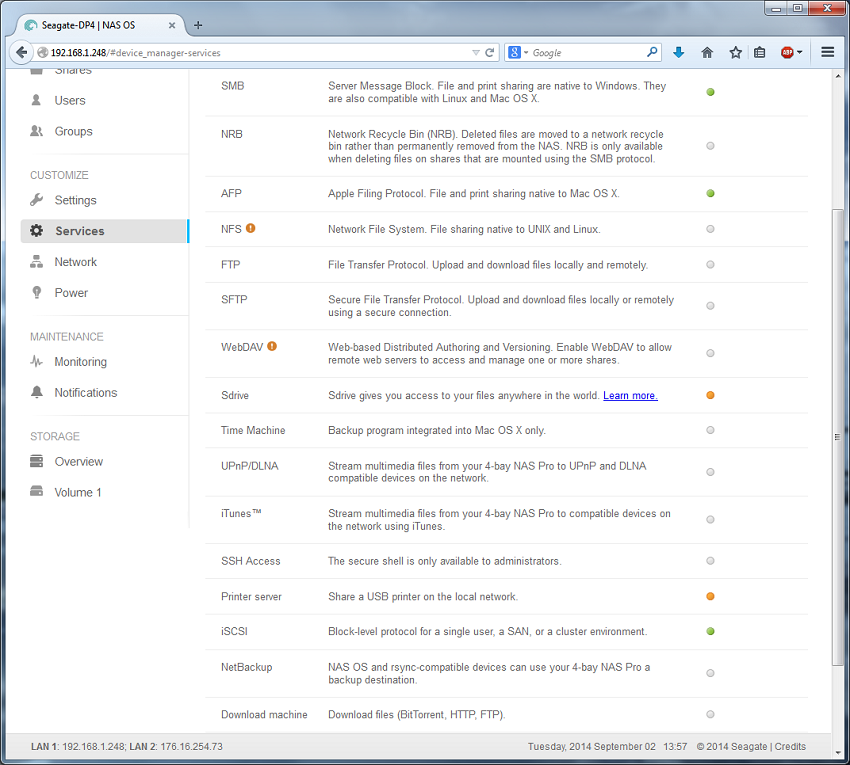Viewport: 850px width, 765px height.
Task: Focus the Google search box
Action: tap(588, 53)
